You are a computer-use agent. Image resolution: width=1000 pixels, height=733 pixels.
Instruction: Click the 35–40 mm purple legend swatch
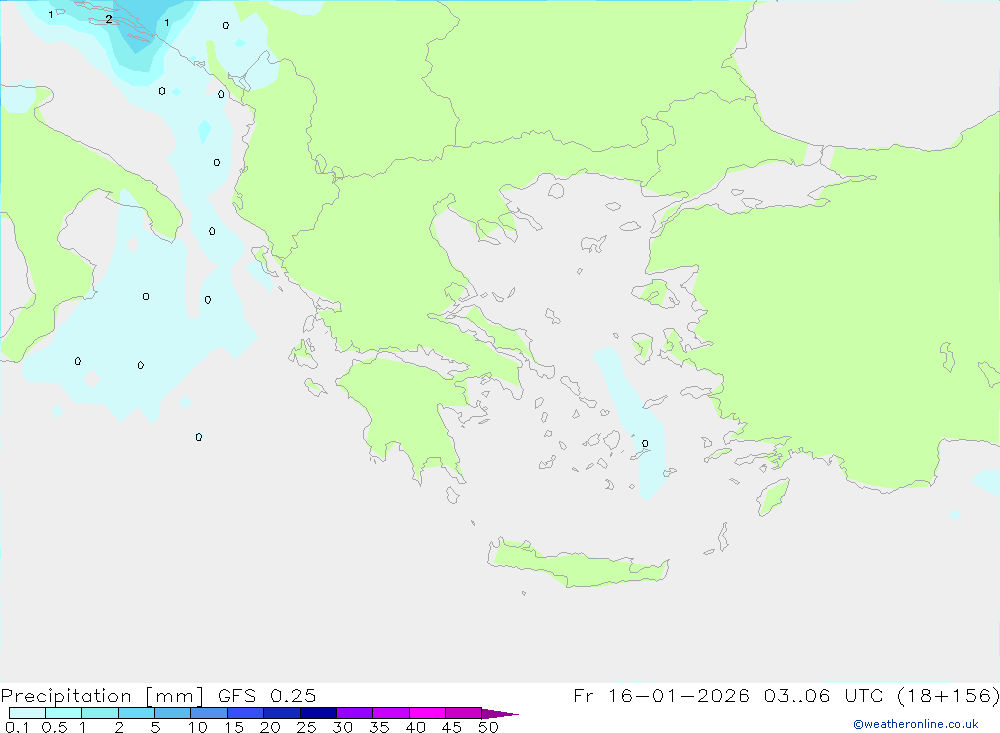(390, 713)
